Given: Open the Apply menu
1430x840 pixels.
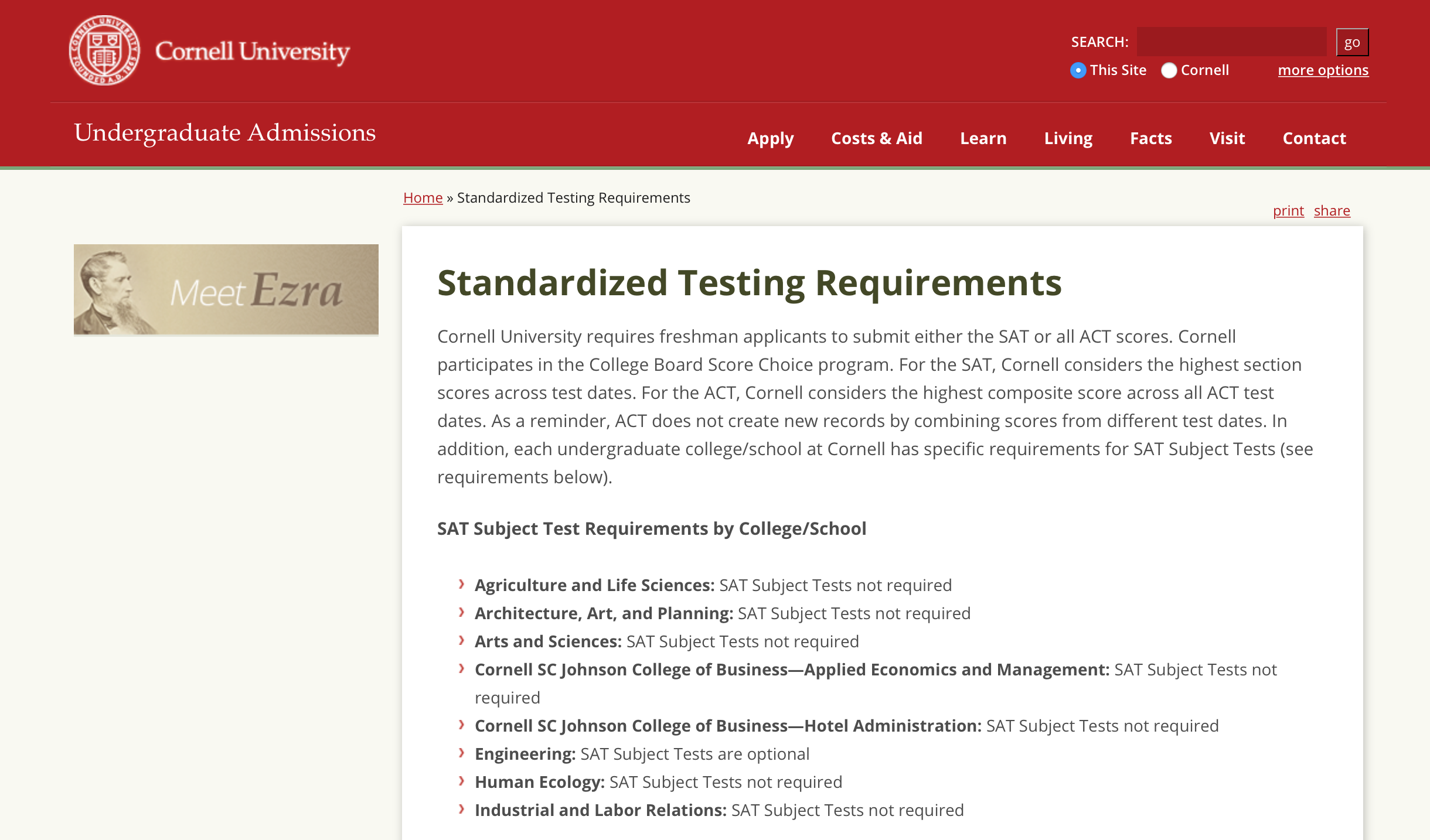Looking at the screenshot, I should tap(771, 138).
